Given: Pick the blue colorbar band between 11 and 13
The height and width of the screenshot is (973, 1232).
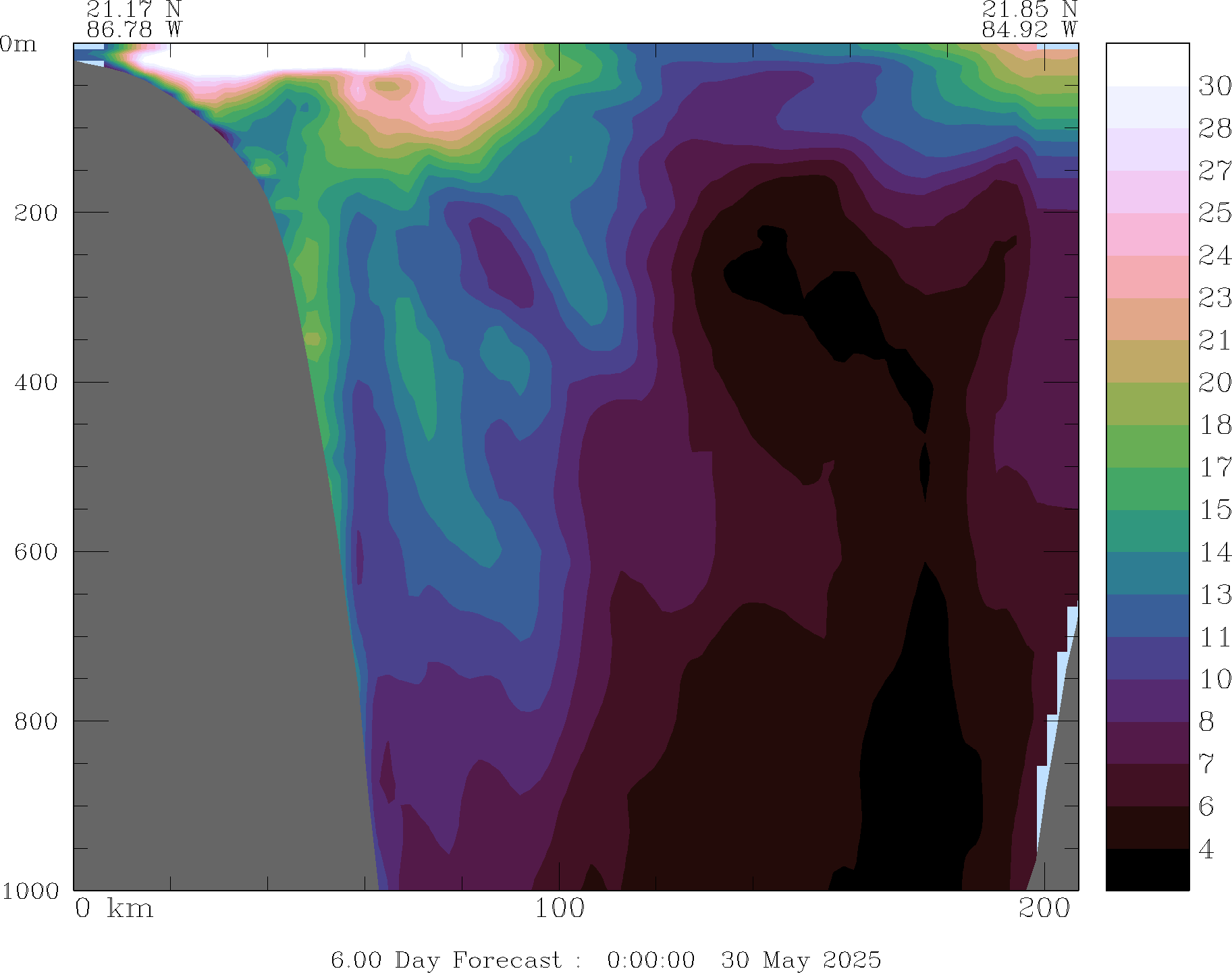Looking at the screenshot, I should (1147, 615).
